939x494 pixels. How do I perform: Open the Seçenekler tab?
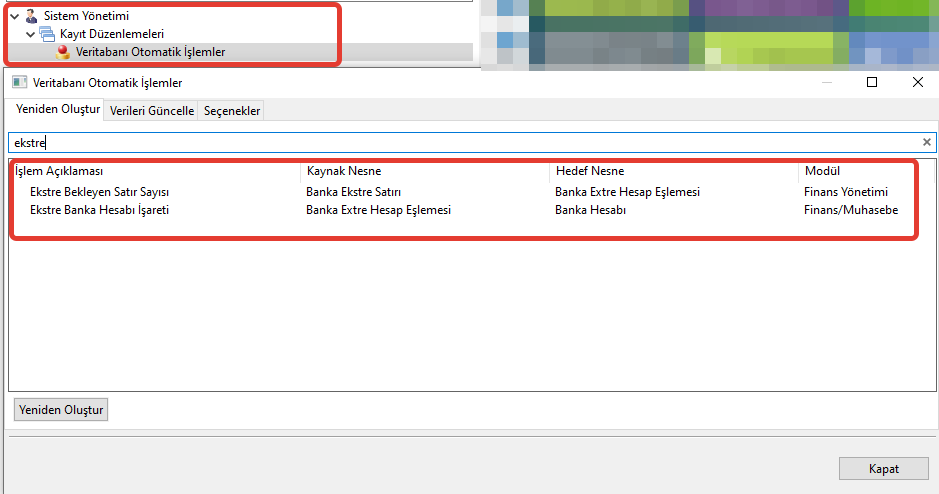point(232,111)
